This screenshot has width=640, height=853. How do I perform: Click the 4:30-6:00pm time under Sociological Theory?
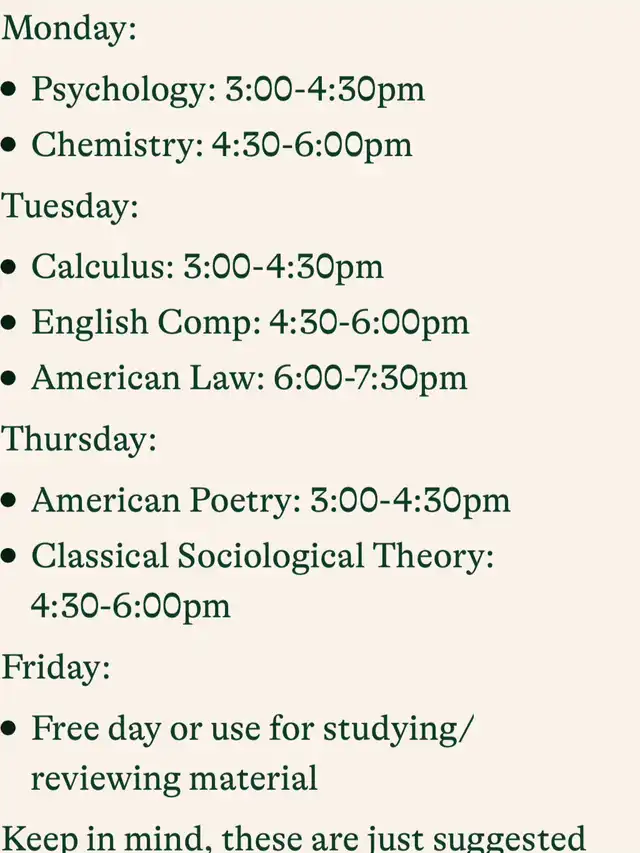131,607
